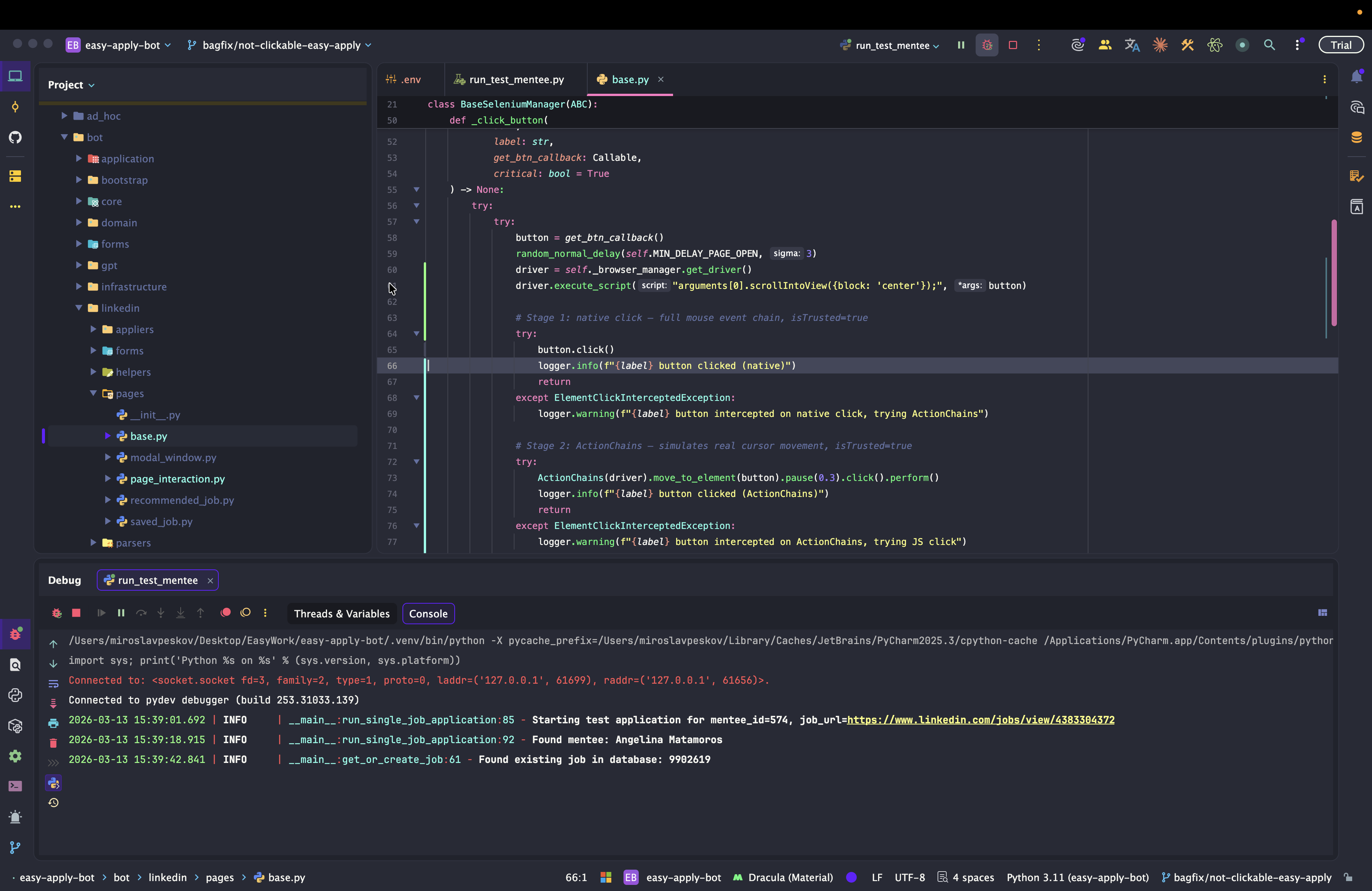This screenshot has width=1372, height=891.
Task: Open Database tool window icon
Action: click(x=1356, y=137)
